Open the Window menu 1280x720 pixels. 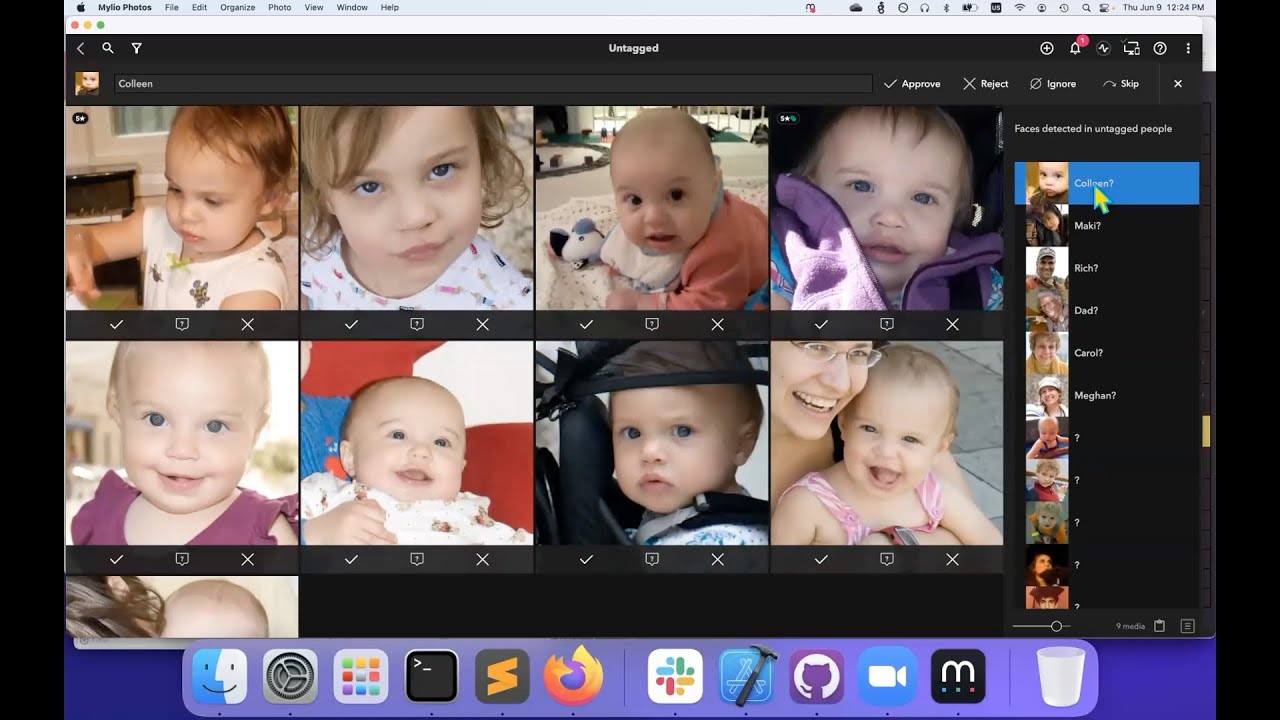[352, 7]
